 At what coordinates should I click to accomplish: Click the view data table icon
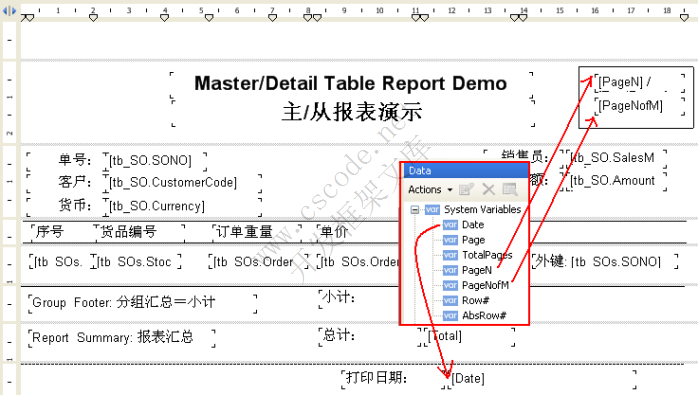(510, 190)
